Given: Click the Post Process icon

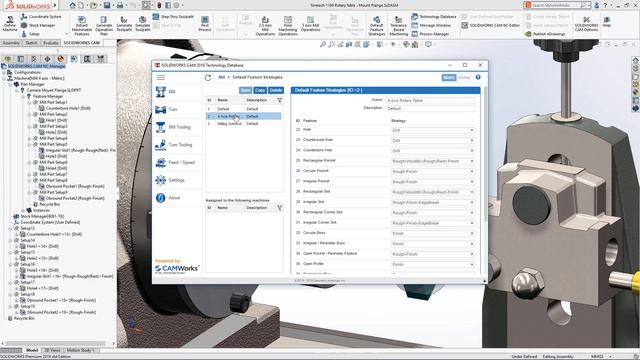Looking at the screenshot, I should 205,24.
